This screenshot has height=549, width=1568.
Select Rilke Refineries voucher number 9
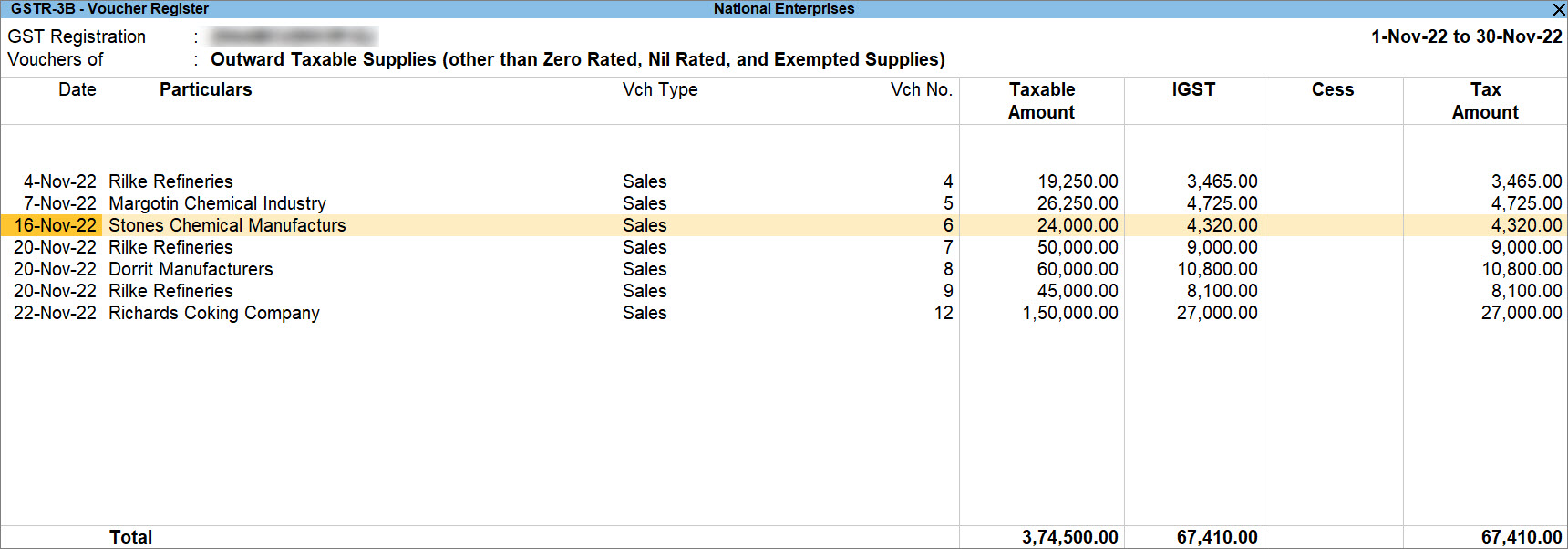pos(784,291)
